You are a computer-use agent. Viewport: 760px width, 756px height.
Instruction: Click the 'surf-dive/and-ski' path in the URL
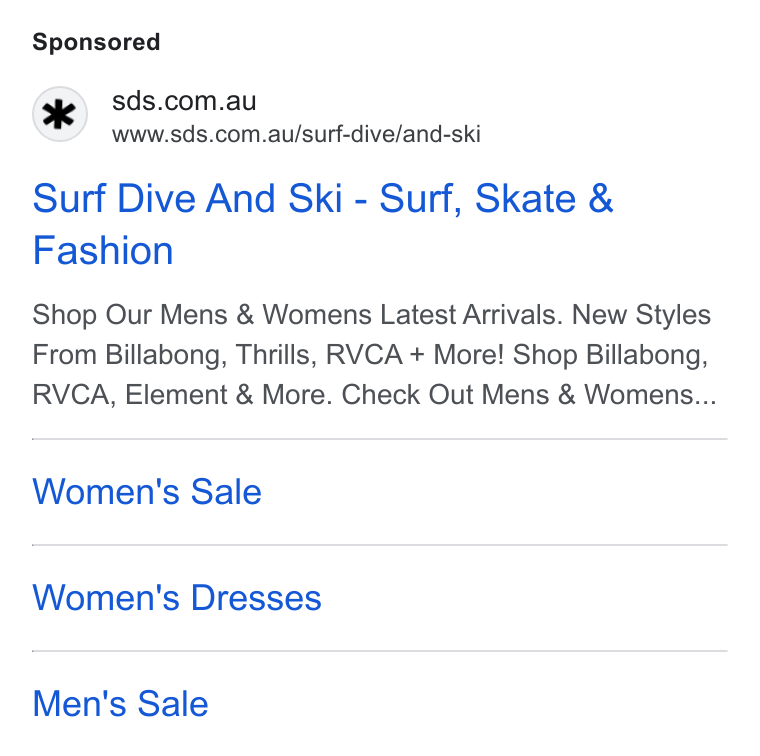coord(391,134)
